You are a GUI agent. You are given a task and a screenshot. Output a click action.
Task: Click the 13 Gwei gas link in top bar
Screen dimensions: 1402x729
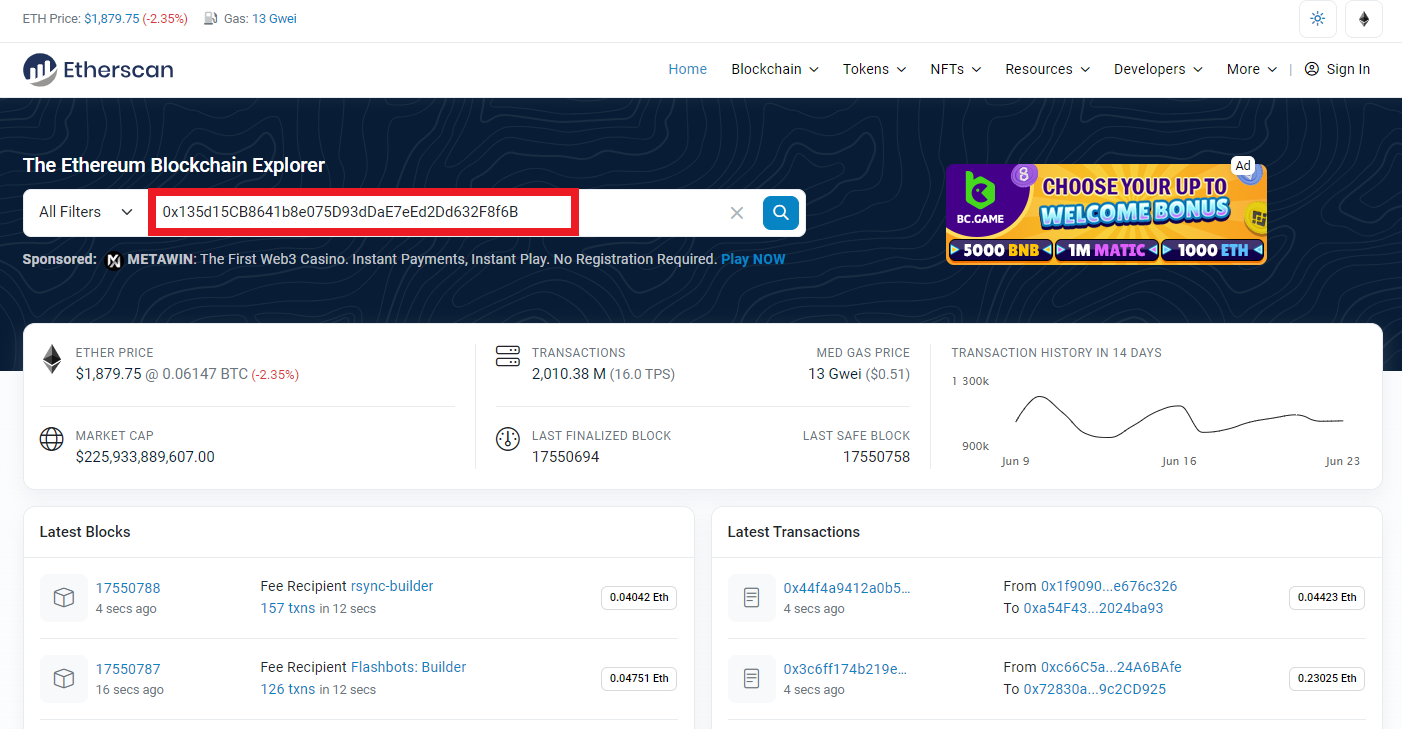tap(274, 18)
